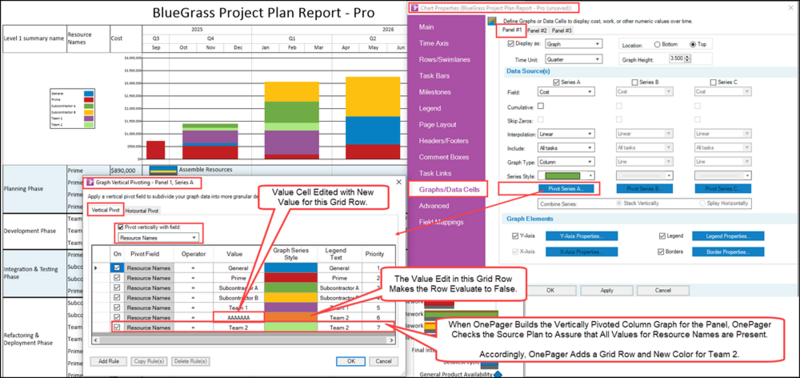Open the Milestones section in sidebar

click(x=435, y=92)
